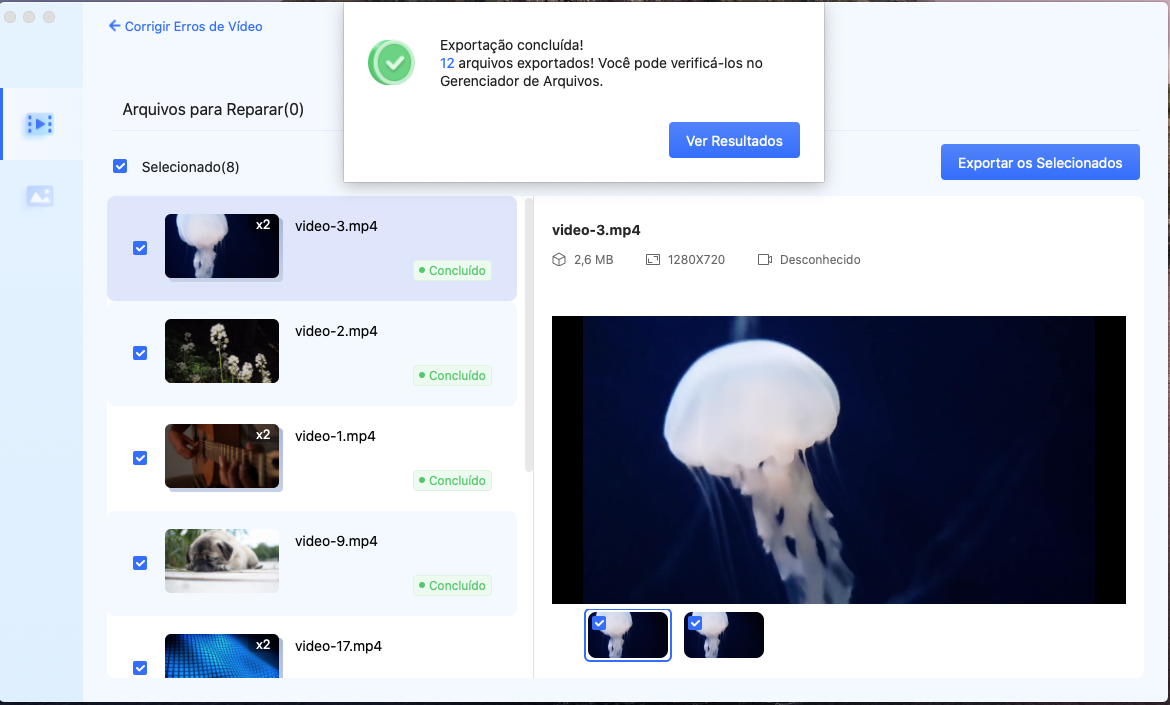Uncheck the video-17.mp4 checkbox
1170x705 pixels.
click(140, 668)
